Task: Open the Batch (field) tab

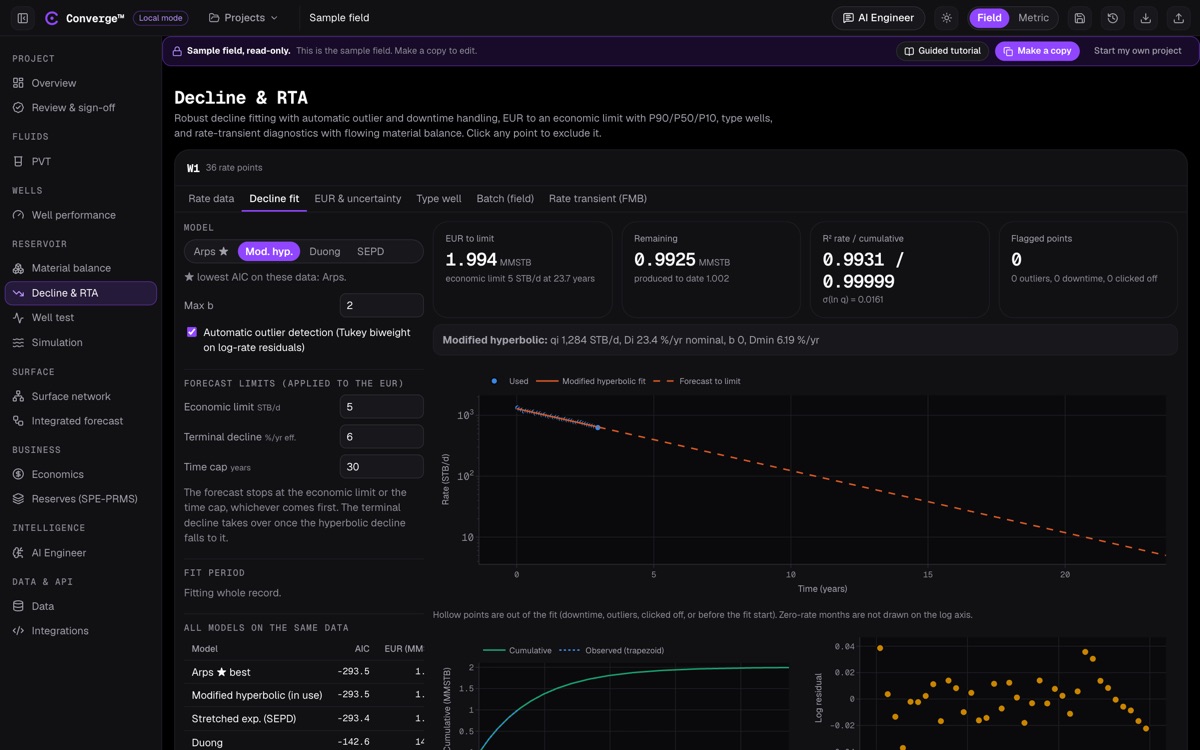Action: [505, 199]
